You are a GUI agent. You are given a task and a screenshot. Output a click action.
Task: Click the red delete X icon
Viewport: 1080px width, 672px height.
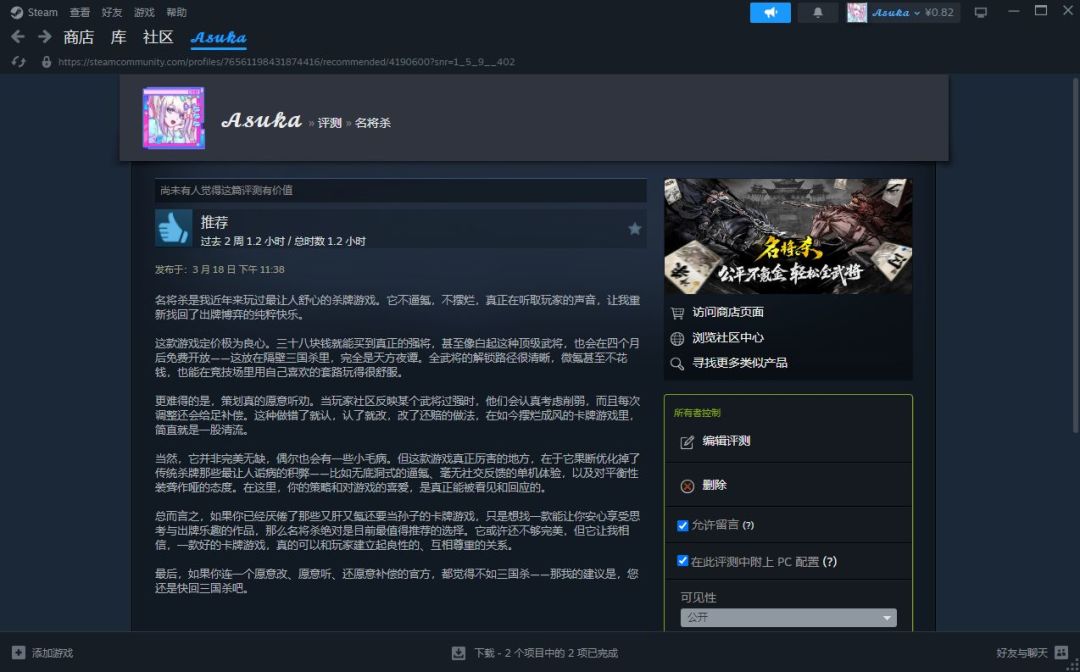coord(687,486)
